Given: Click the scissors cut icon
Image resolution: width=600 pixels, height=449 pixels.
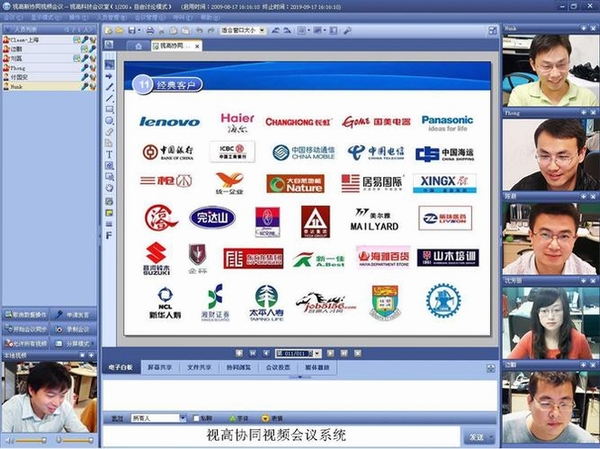Looking at the screenshot, I should coord(161,30).
